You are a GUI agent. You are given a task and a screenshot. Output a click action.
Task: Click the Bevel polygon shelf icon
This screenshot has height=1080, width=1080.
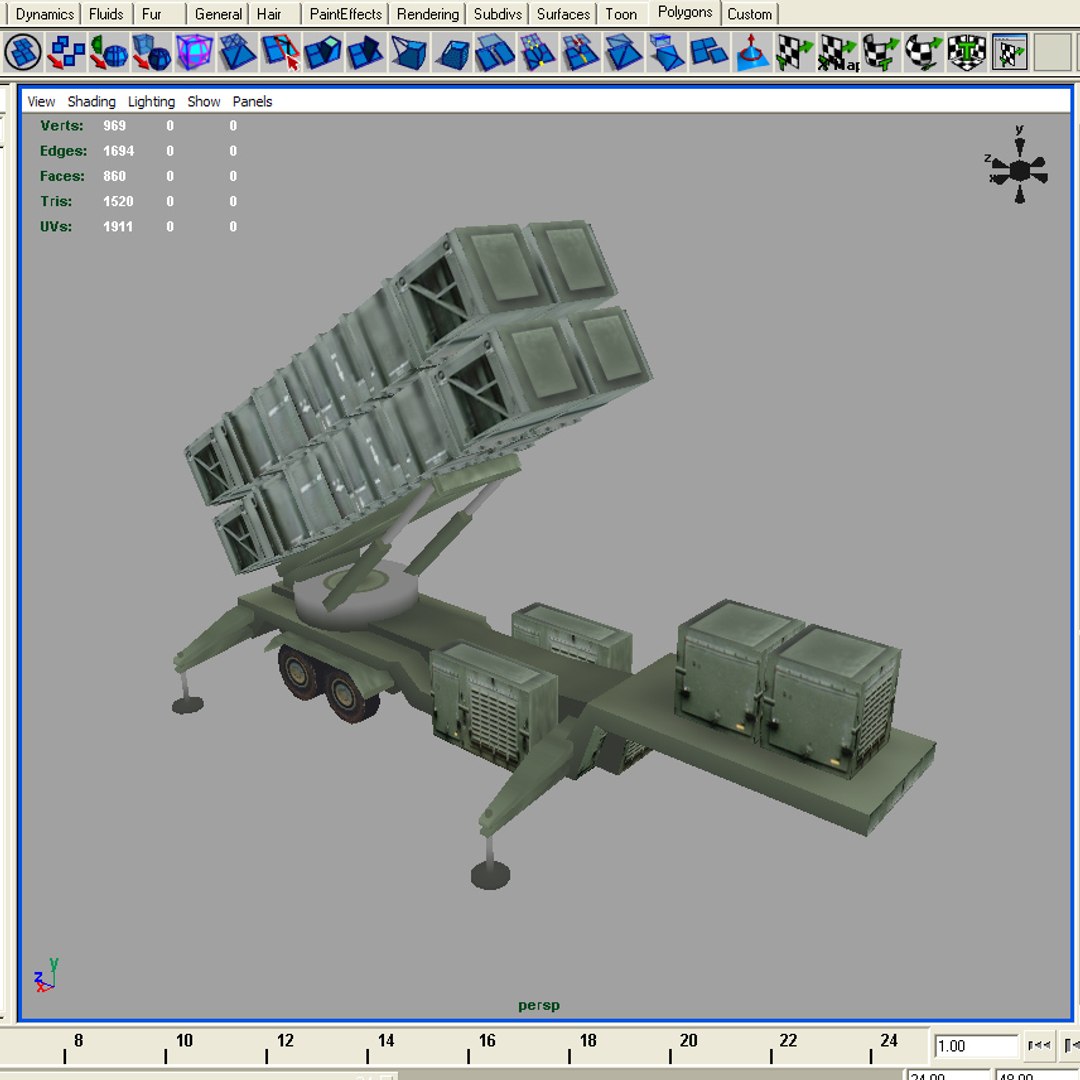coord(452,52)
